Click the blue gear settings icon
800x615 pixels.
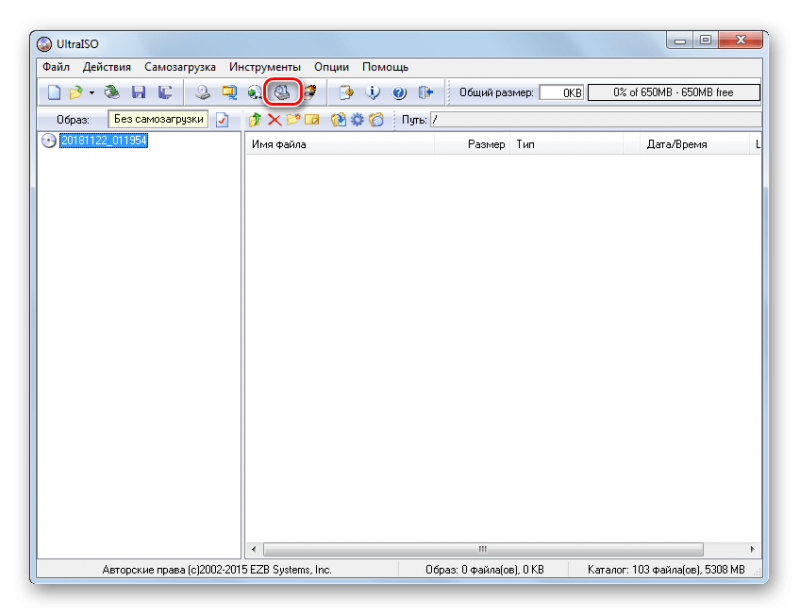click(x=357, y=120)
